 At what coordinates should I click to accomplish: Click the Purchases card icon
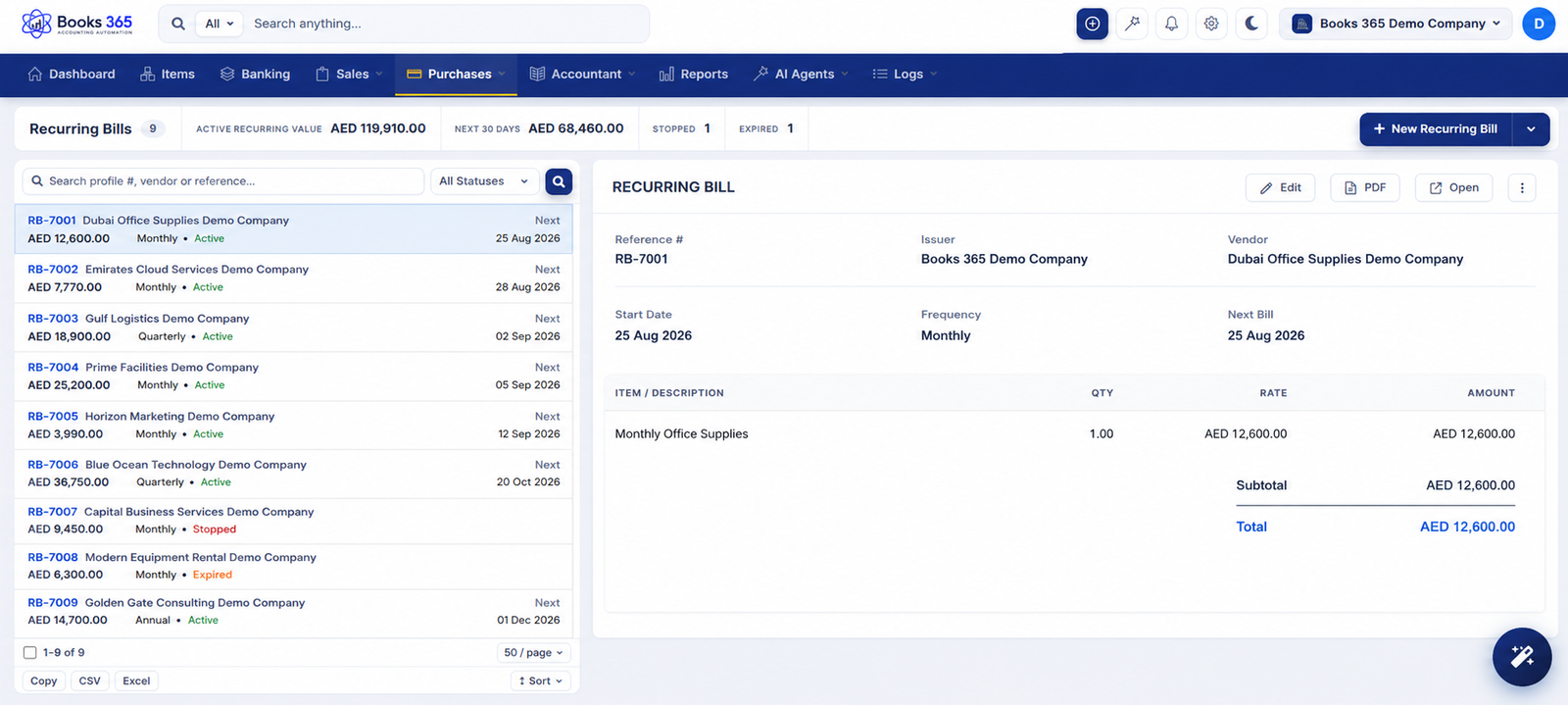pos(414,74)
